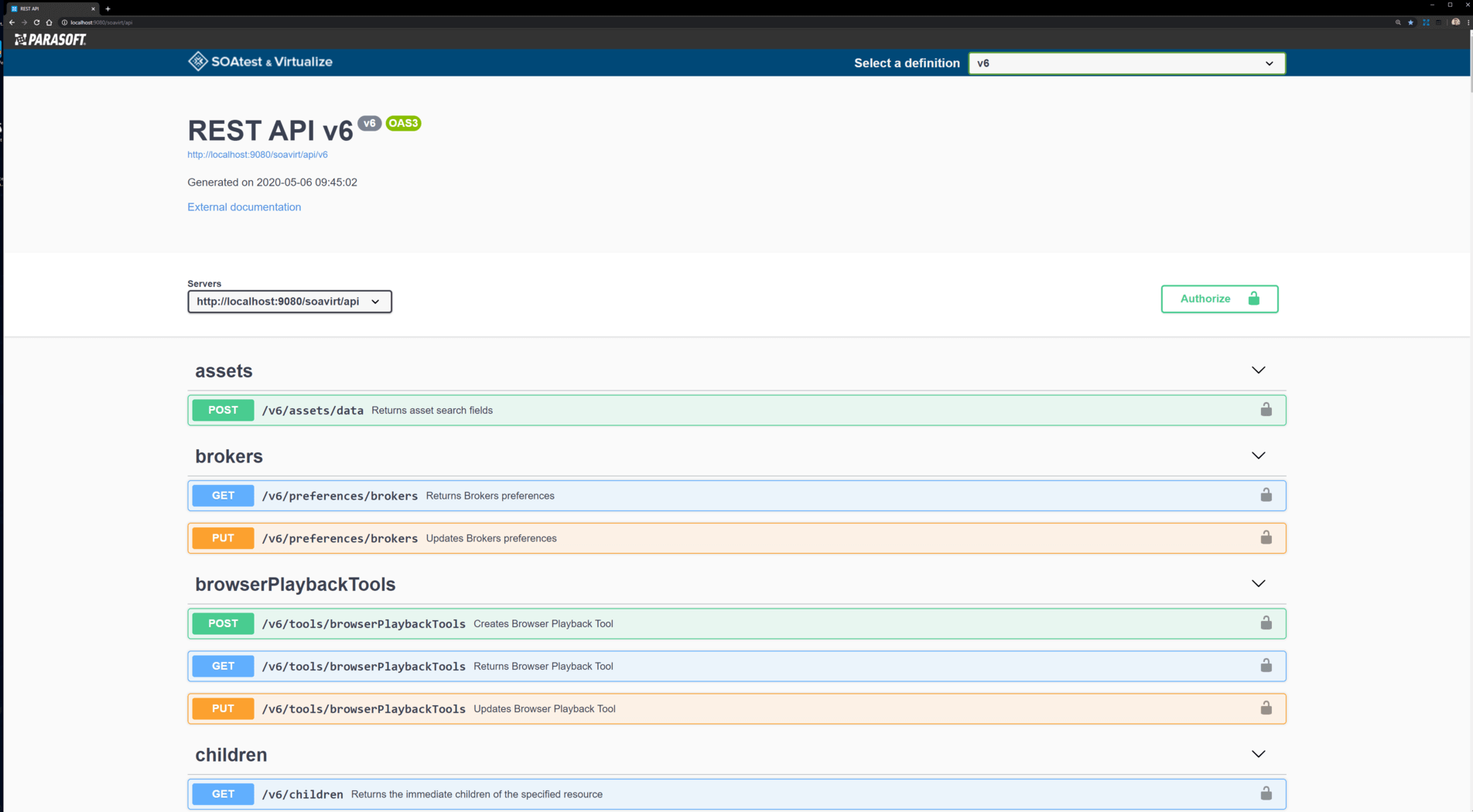Click the browser address bar URL

(101, 22)
